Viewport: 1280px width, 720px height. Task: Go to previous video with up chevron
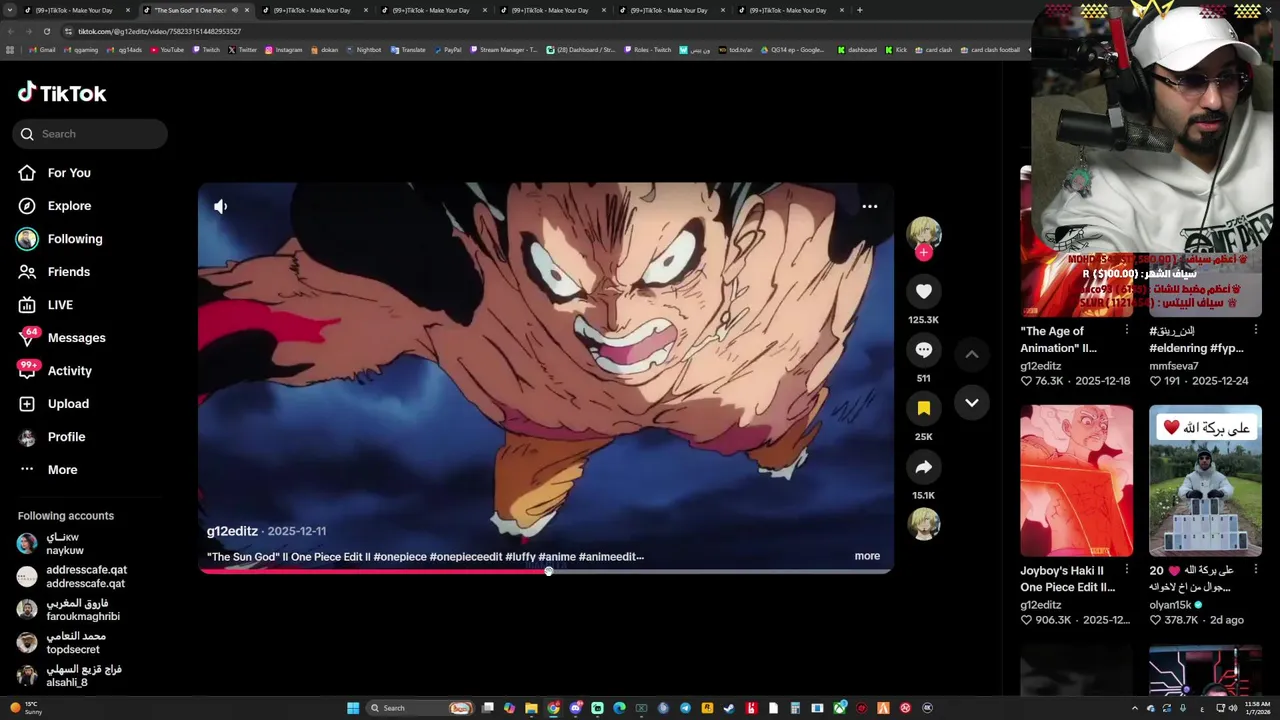coord(971,354)
